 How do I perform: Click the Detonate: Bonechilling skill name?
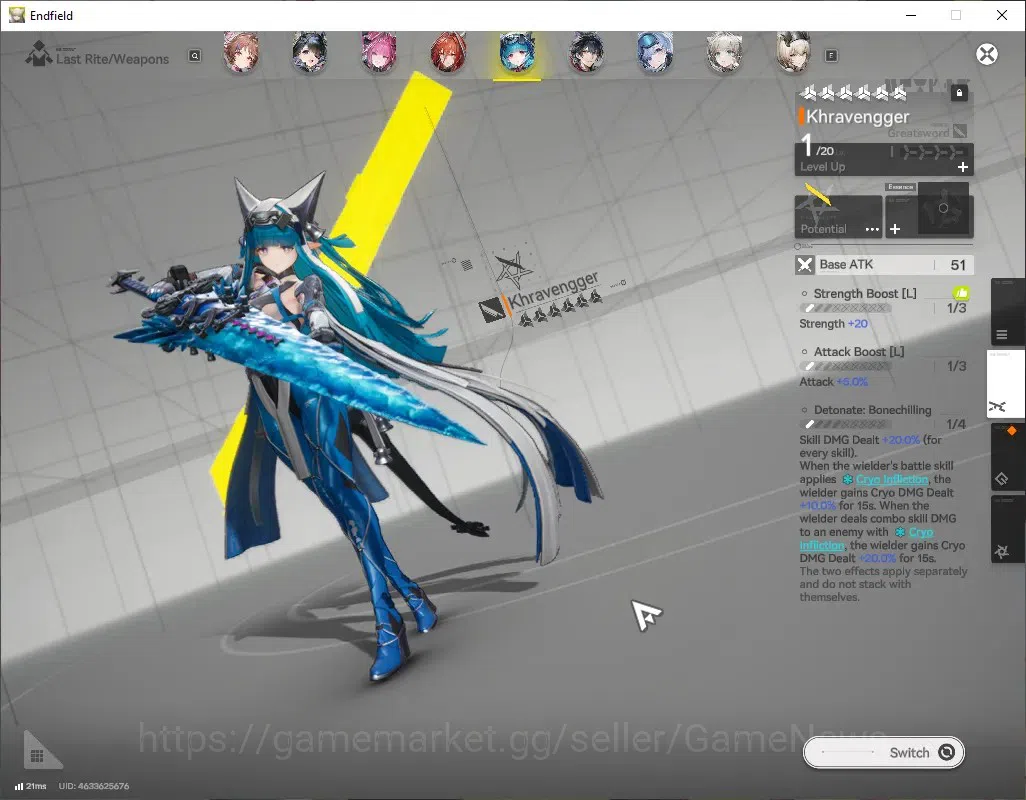coord(872,410)
